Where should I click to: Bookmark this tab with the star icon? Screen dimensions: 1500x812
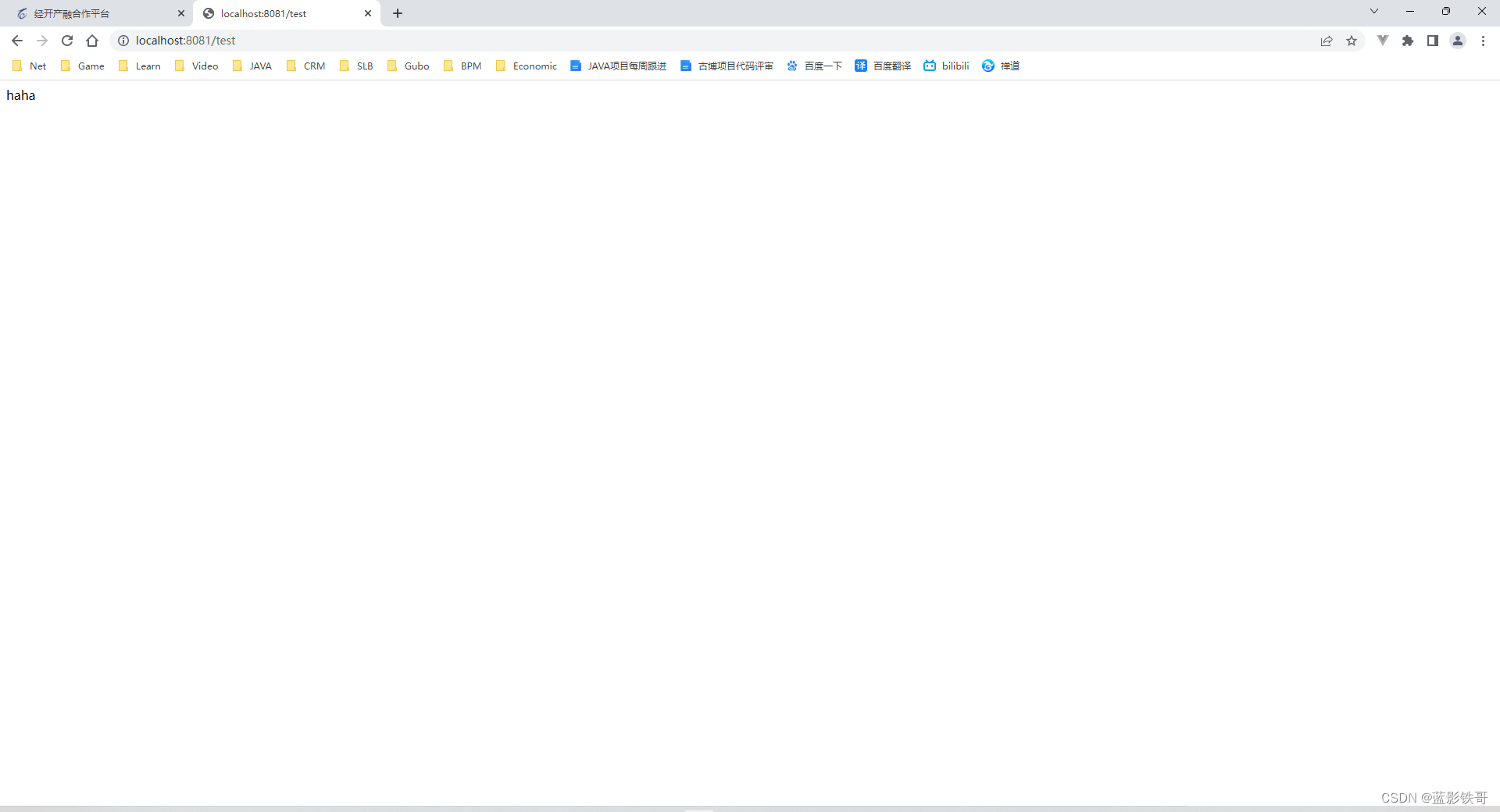[x=1352, y=41]
